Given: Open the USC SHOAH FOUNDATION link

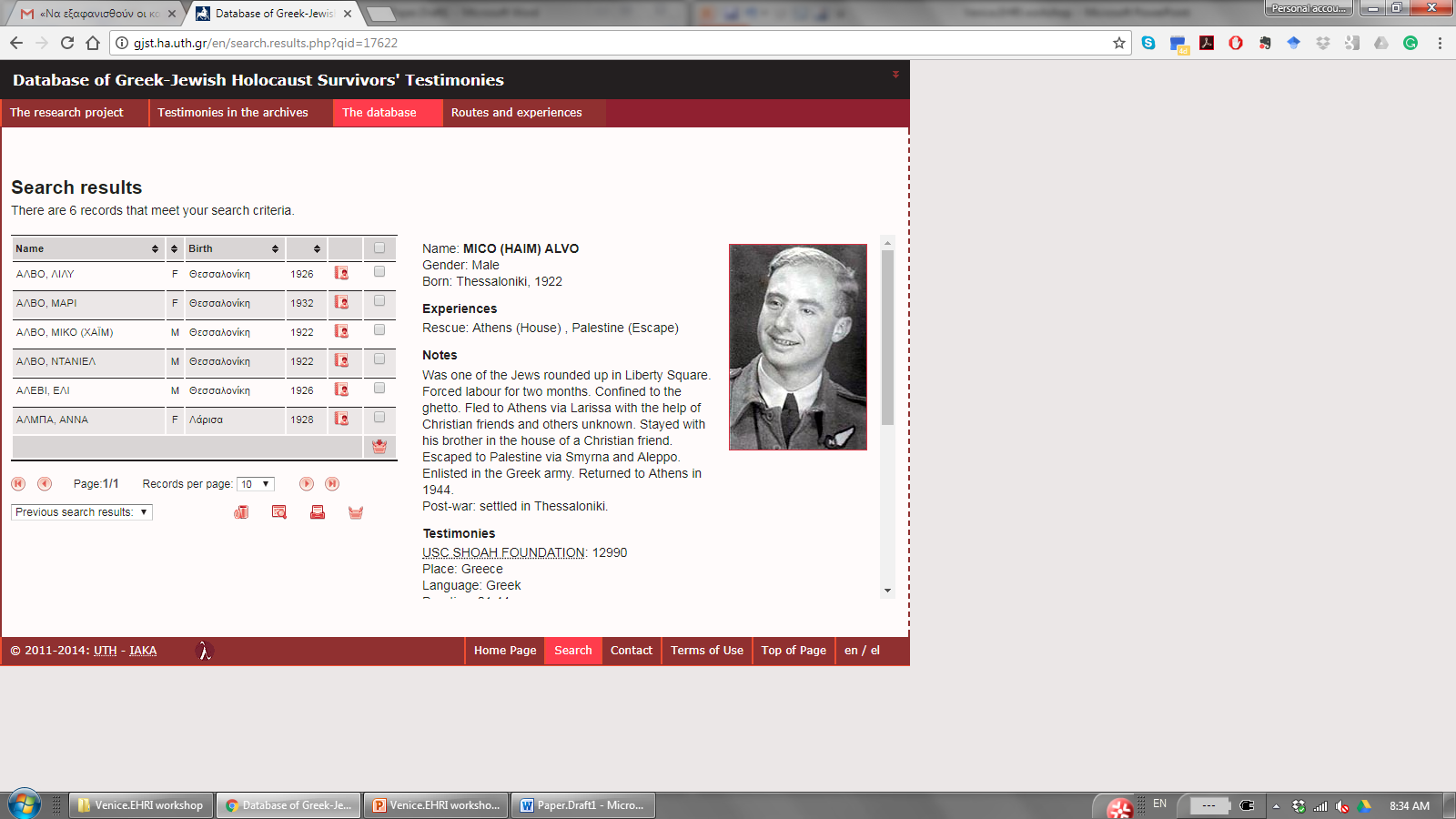Looking at the screenshot, I should point(503,552).
